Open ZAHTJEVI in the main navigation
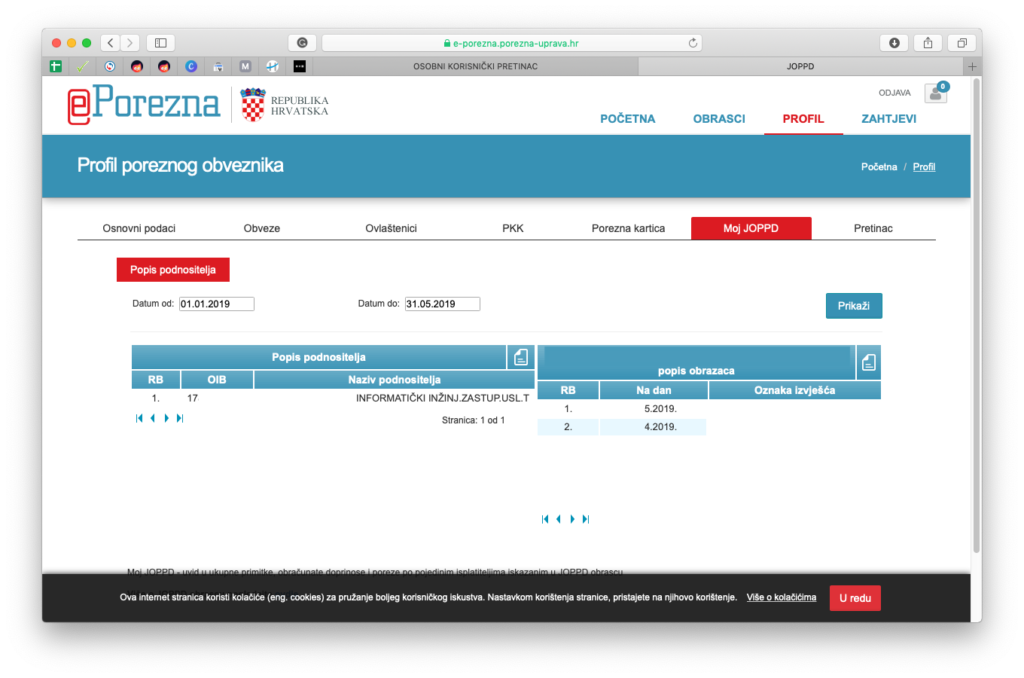This screenshot has height=678, width=1024. click(x=888, y=118)
